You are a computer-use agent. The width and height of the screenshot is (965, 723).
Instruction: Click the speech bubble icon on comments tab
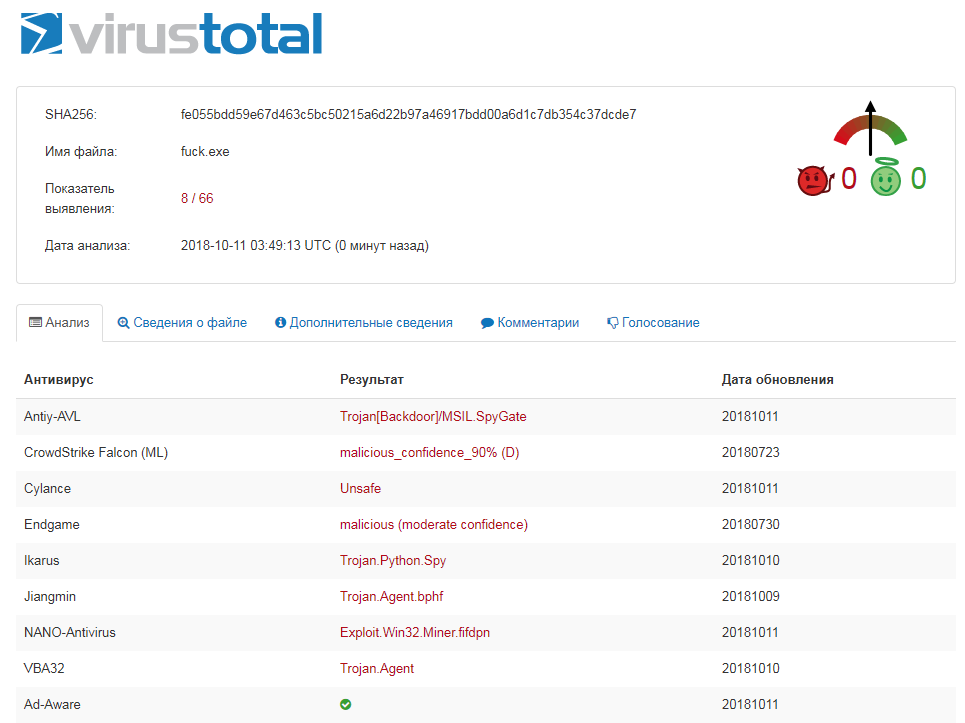[487, 323]
